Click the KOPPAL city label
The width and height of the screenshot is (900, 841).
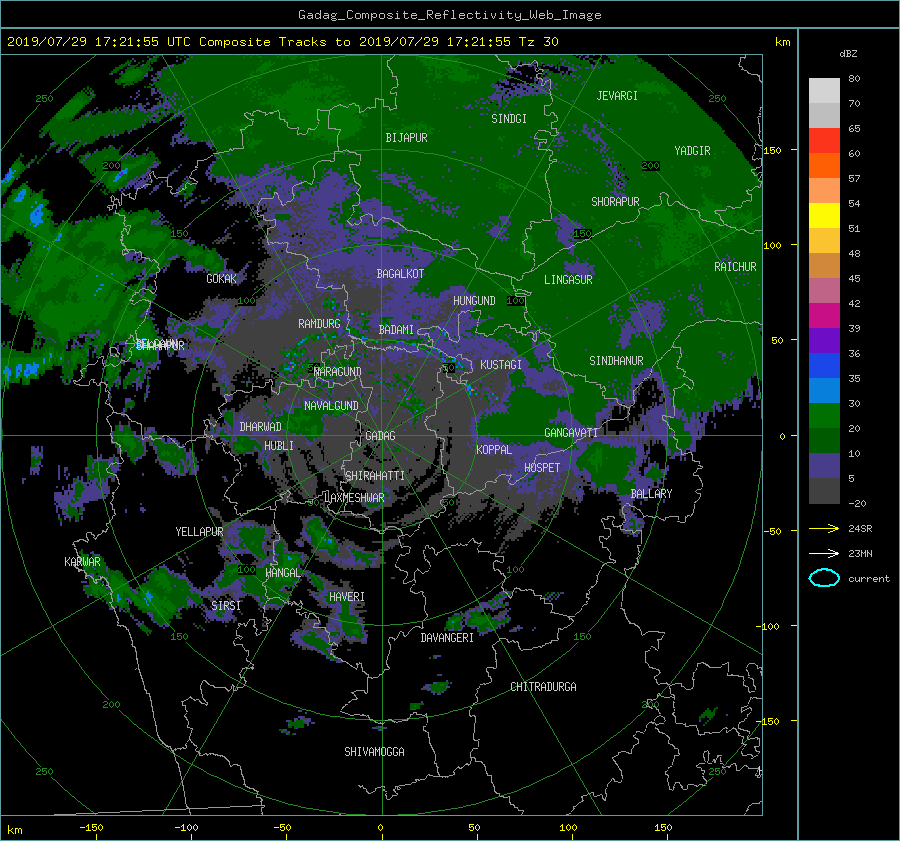[x=494, y=450]
